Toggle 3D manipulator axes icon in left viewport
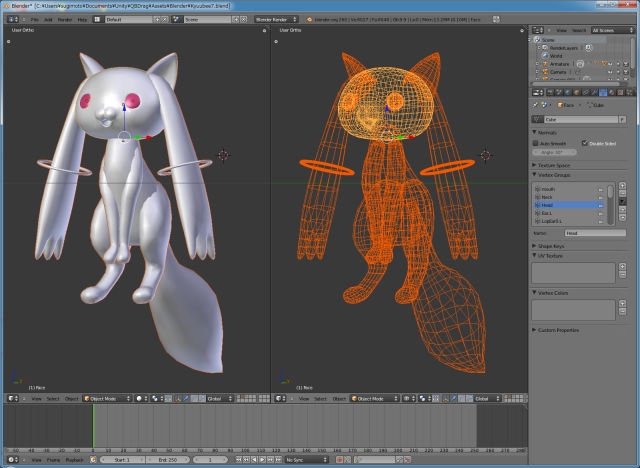 [x=178, y=398]
